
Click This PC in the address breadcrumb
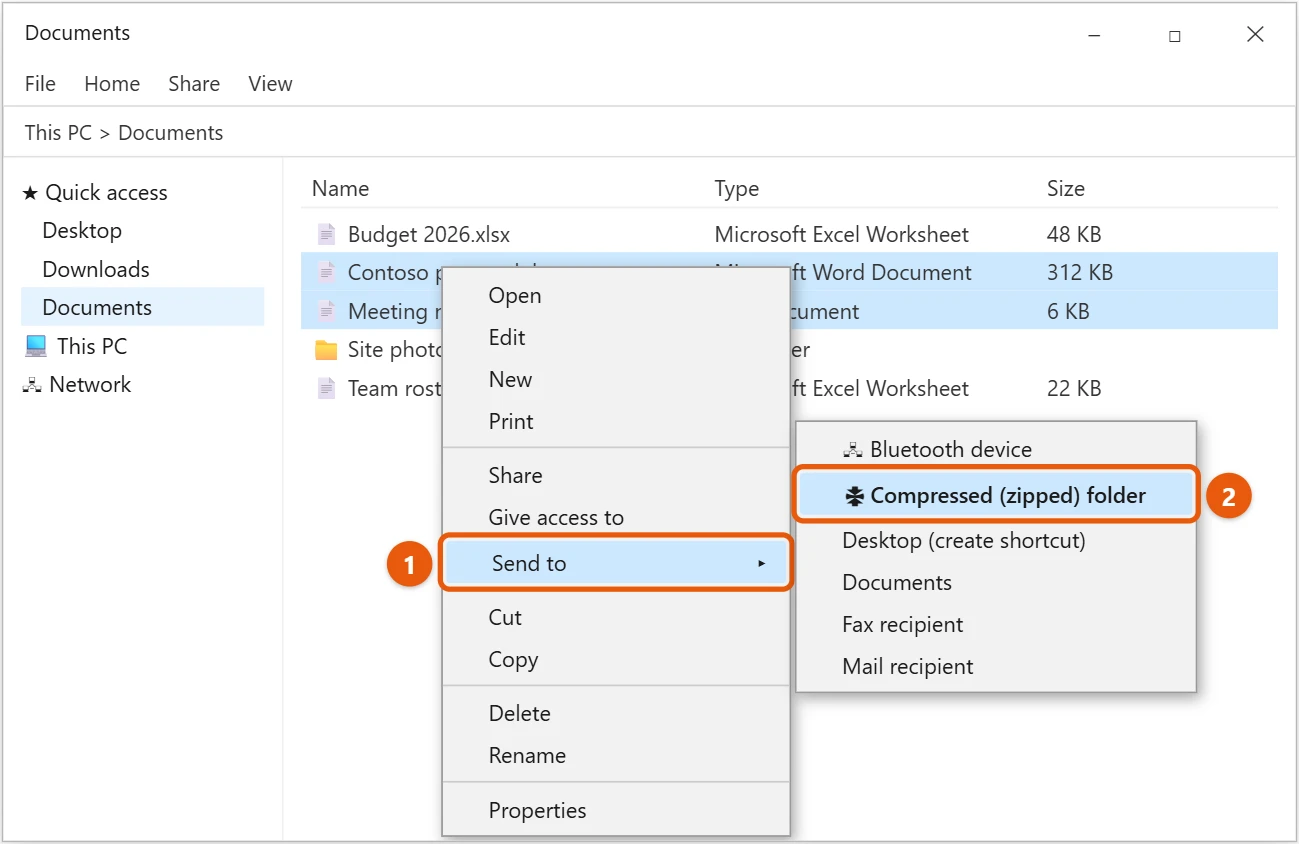pos(58,133)
